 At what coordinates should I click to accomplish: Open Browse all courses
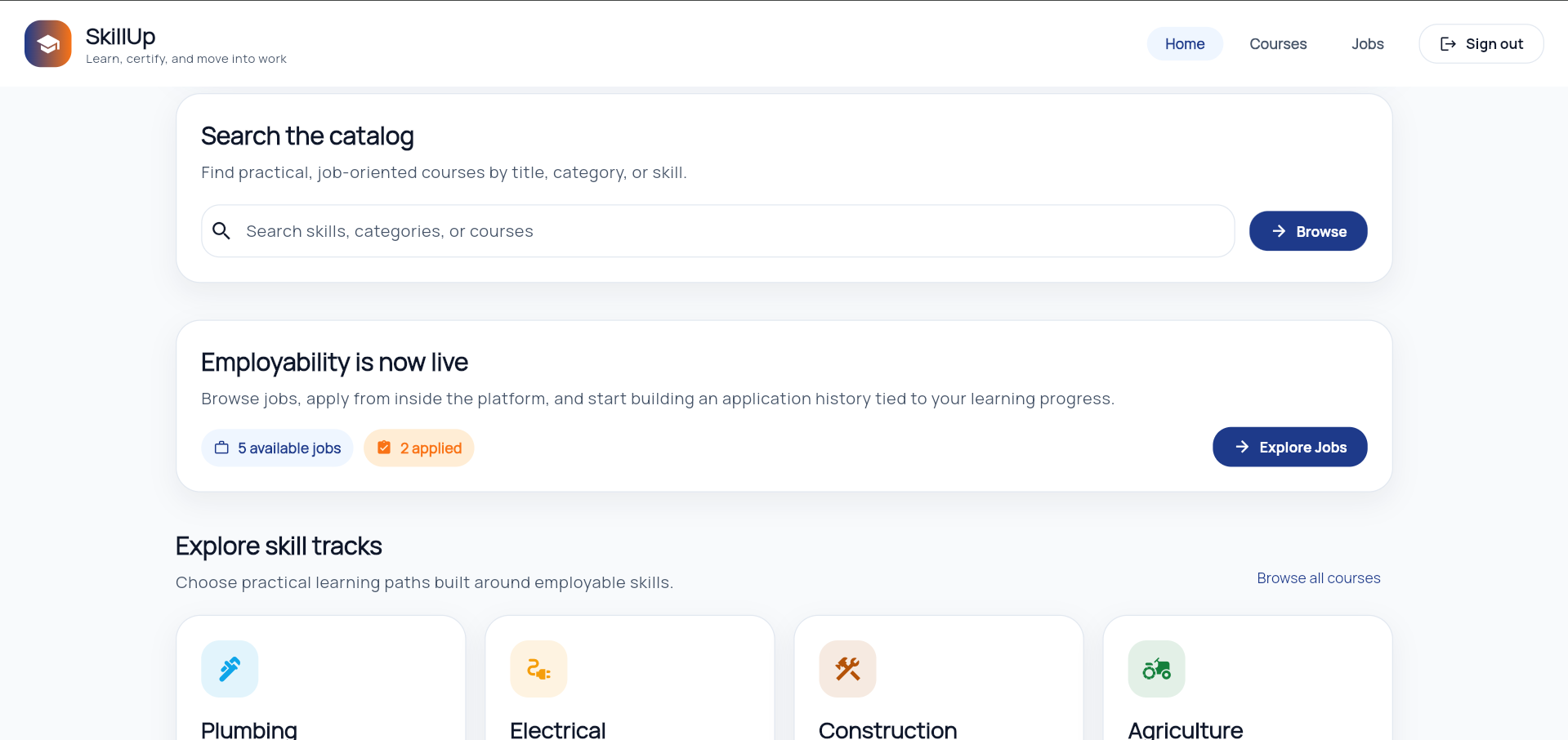[1318, 577]
